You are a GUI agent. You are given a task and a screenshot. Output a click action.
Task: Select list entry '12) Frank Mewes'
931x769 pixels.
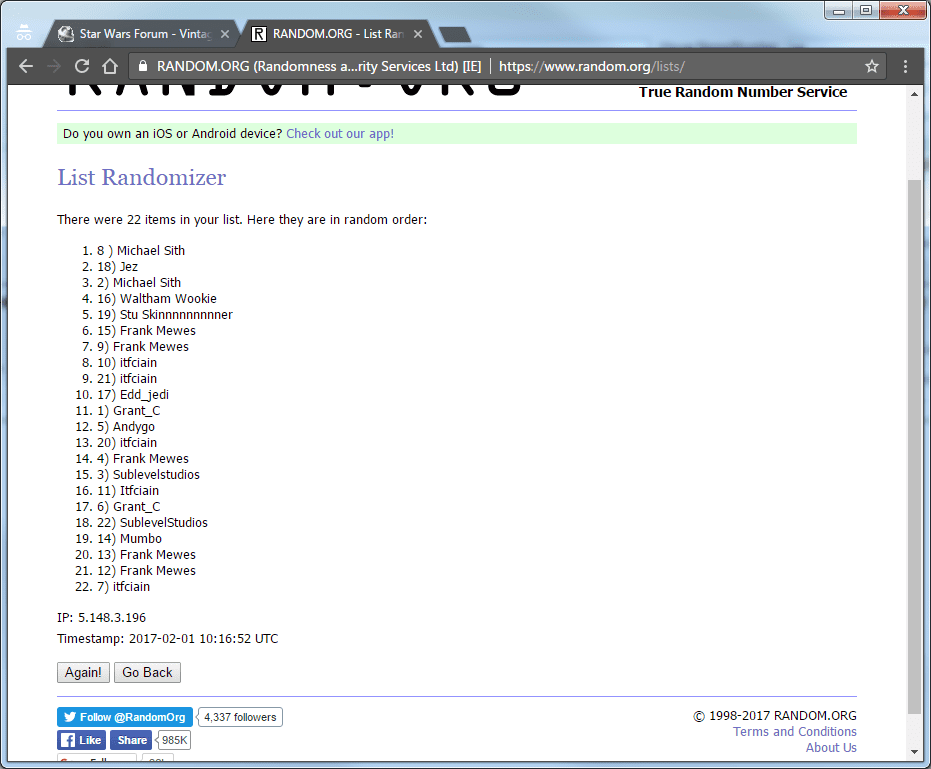tap(146, 571)
